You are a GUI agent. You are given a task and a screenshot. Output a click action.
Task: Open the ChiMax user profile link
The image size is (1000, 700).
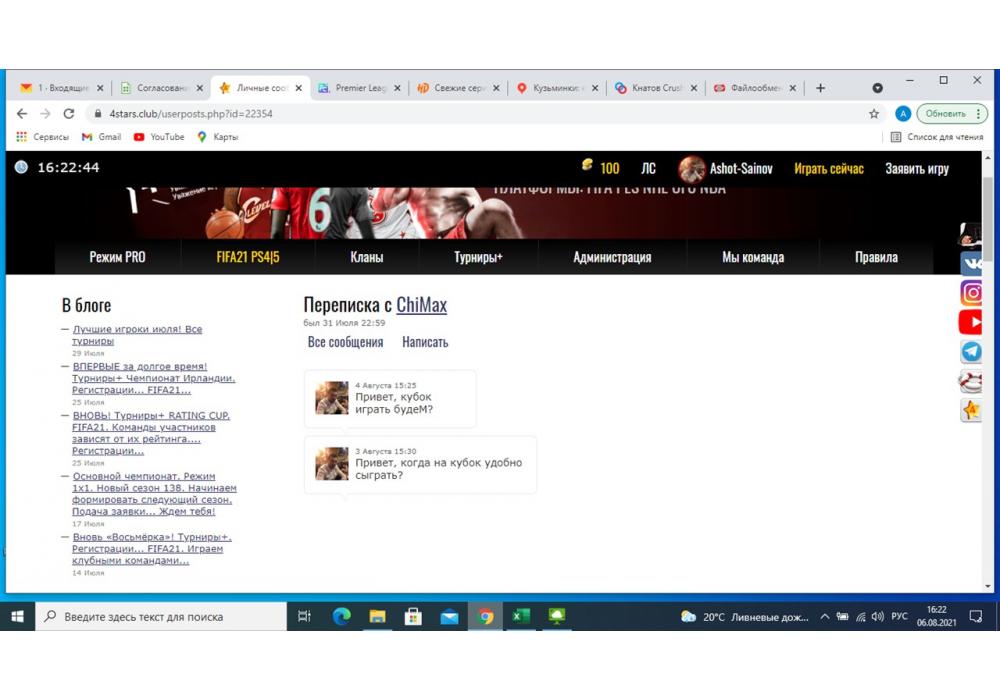[421, 305]
